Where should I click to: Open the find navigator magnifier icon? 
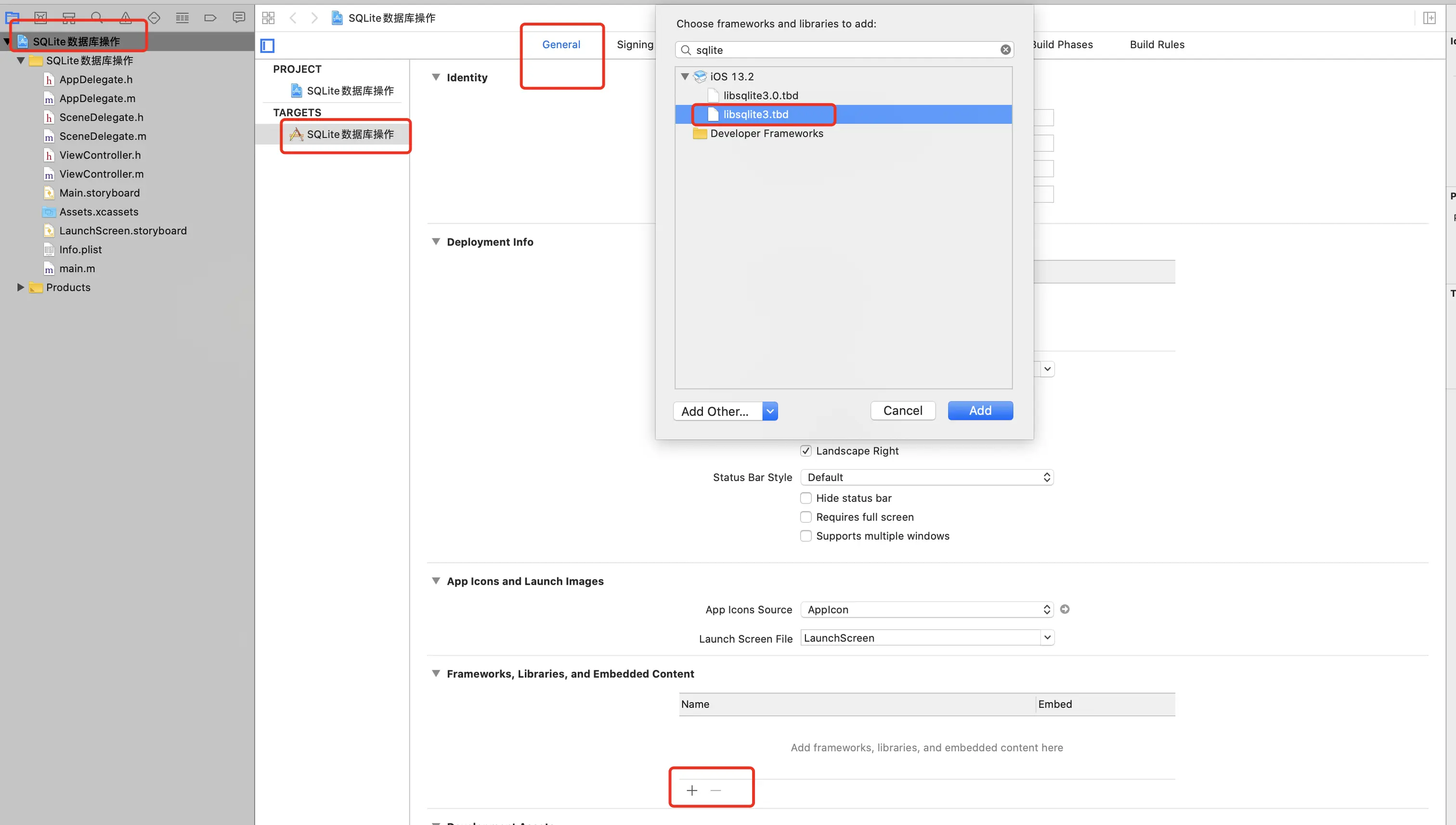97,17
